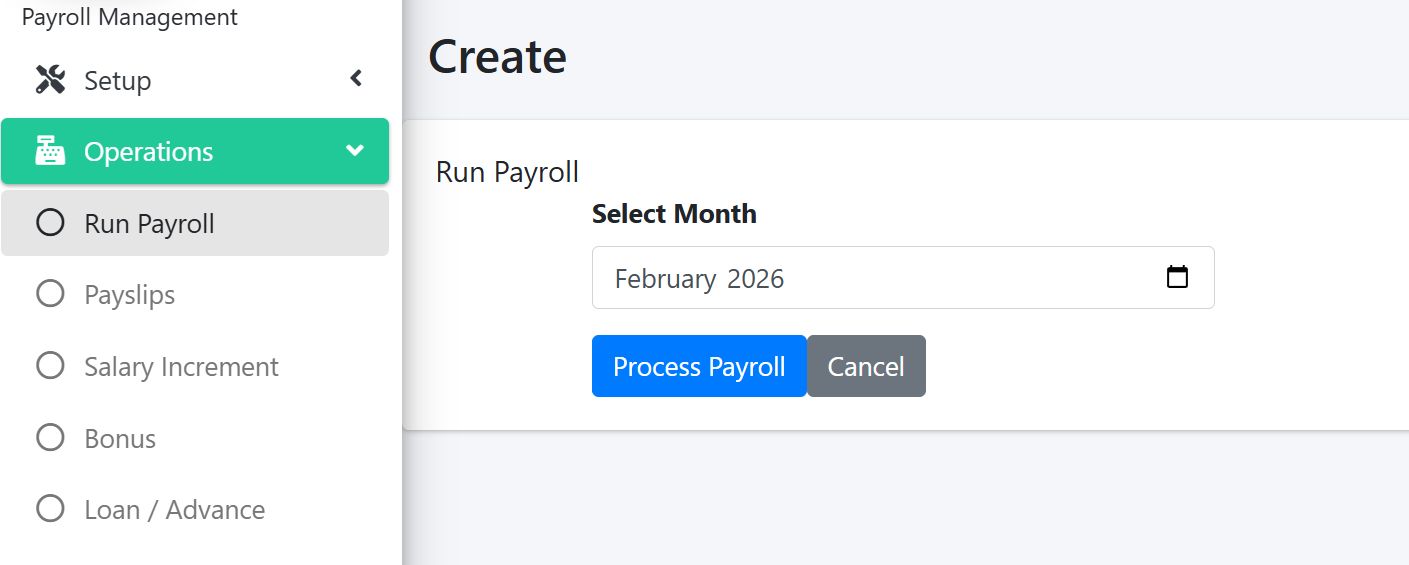Open the Salary Increment page
The image size is (1409, 565).
pyautogui.click(x=181, y=367)
